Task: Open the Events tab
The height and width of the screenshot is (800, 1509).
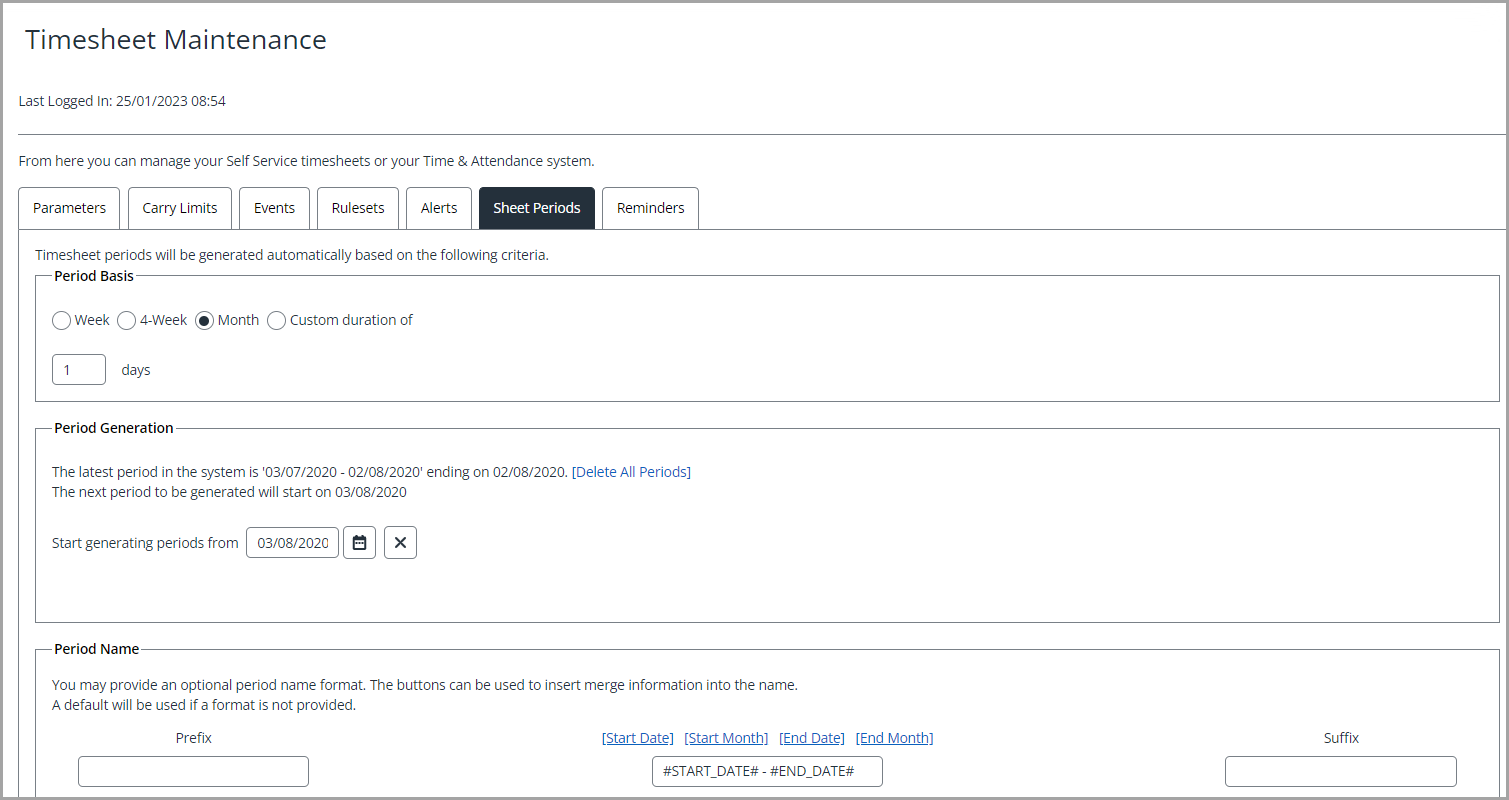Action: coord(274,207)
